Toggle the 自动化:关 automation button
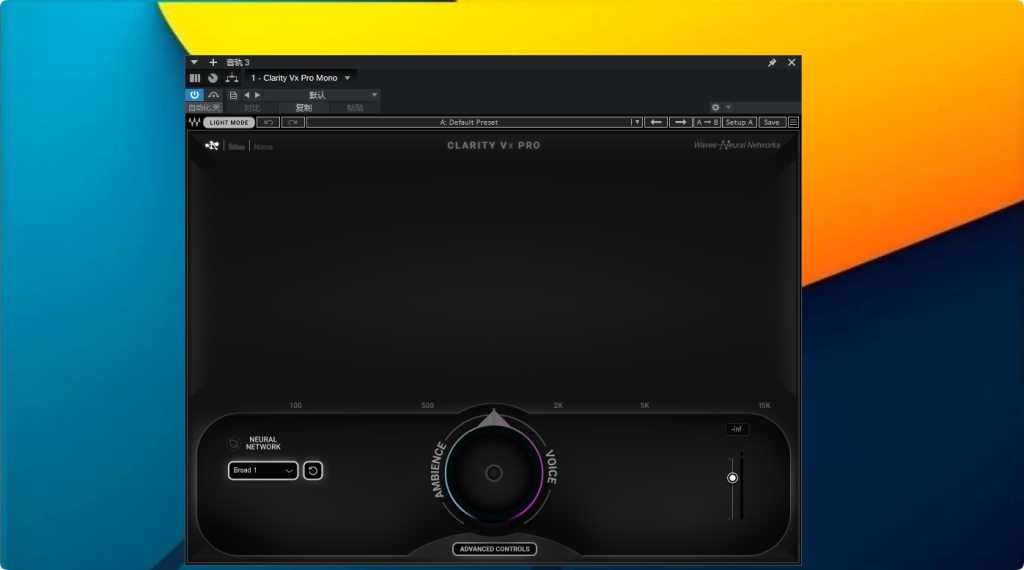Image resolution: width=1024 pixels, height=570 pixels. [x=204, y=108]
